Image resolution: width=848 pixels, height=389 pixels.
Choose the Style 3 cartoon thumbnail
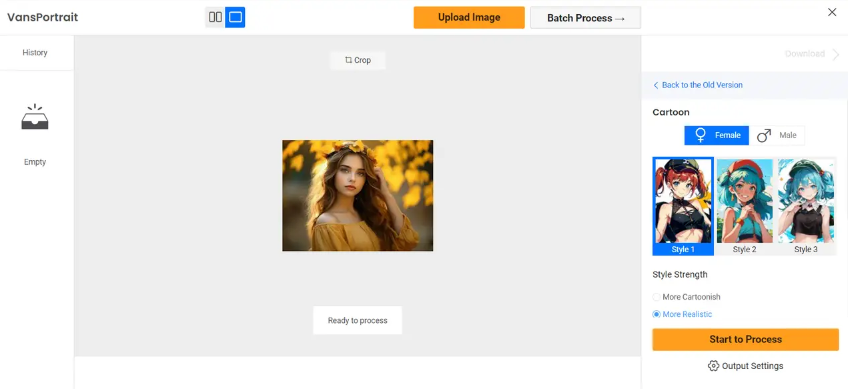806,206
